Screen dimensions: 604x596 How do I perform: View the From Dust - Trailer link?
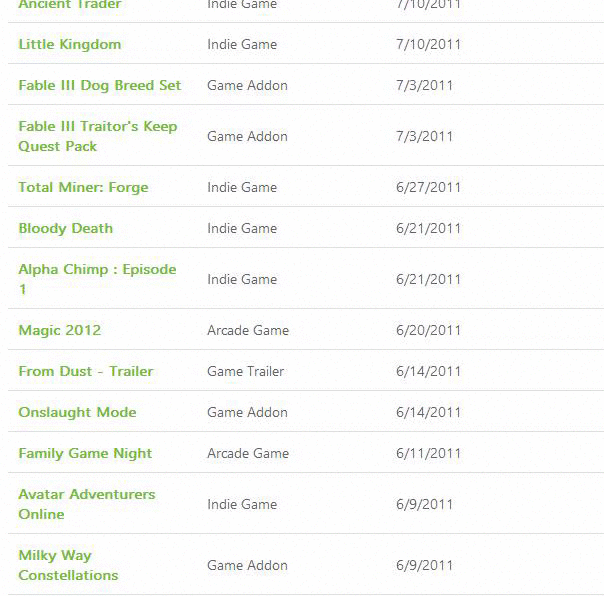[x=86, y=371]
